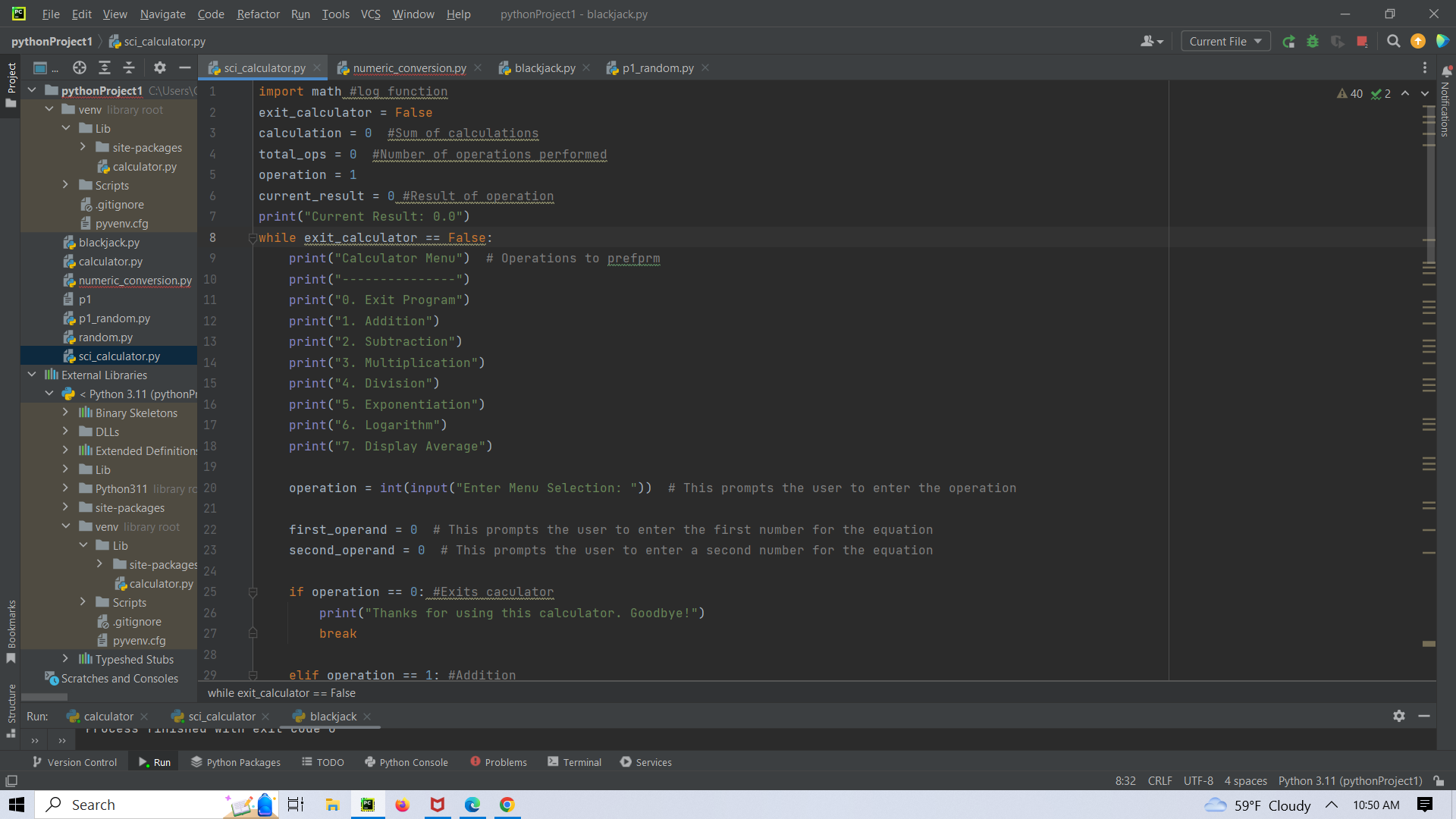Click the red Stop icon
The image size is (1456, 819).
1363,42
